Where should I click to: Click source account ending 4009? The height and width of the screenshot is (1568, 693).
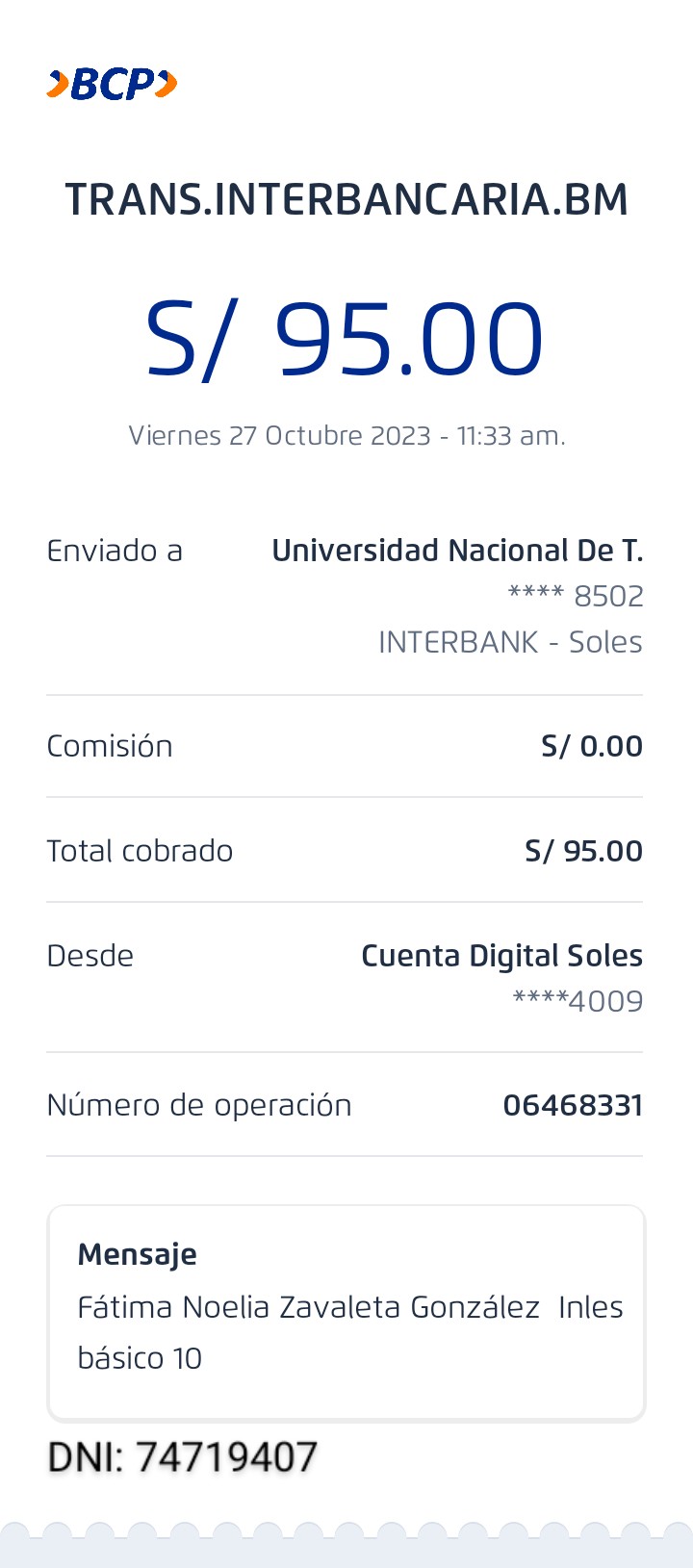pyautogui.click(x=577, y=1001)
